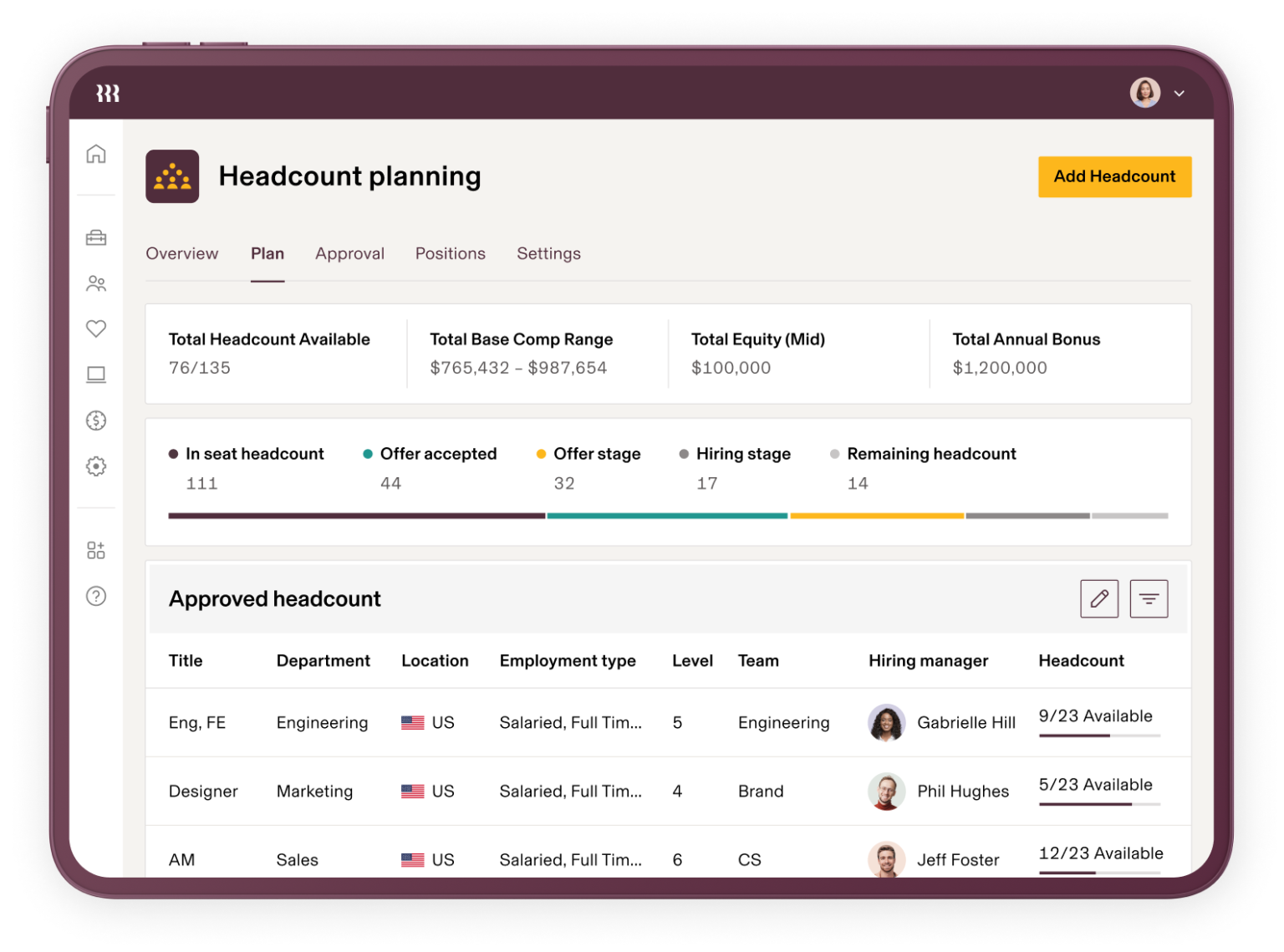
Task: Switch to the Overview tab
Action: tap(181, 253)
